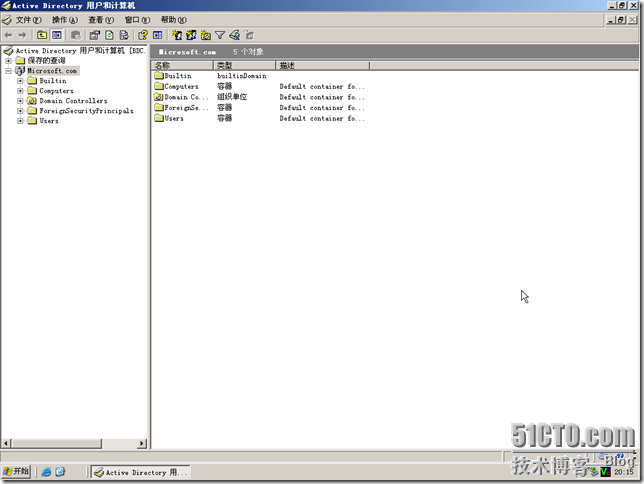
Task: Open filter options funnel icon
Action: pyautogui.click(x=220, y=35)
